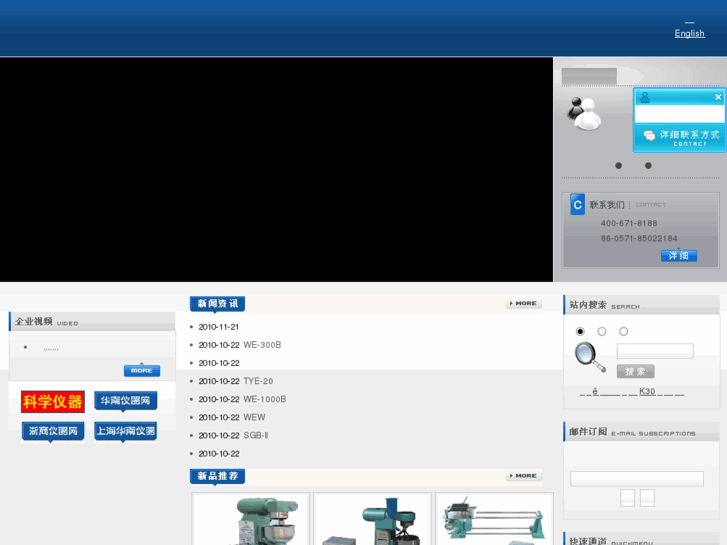The image size is (727, 545).
Task: Open news item SGB-II
Action: pos(255,436)
